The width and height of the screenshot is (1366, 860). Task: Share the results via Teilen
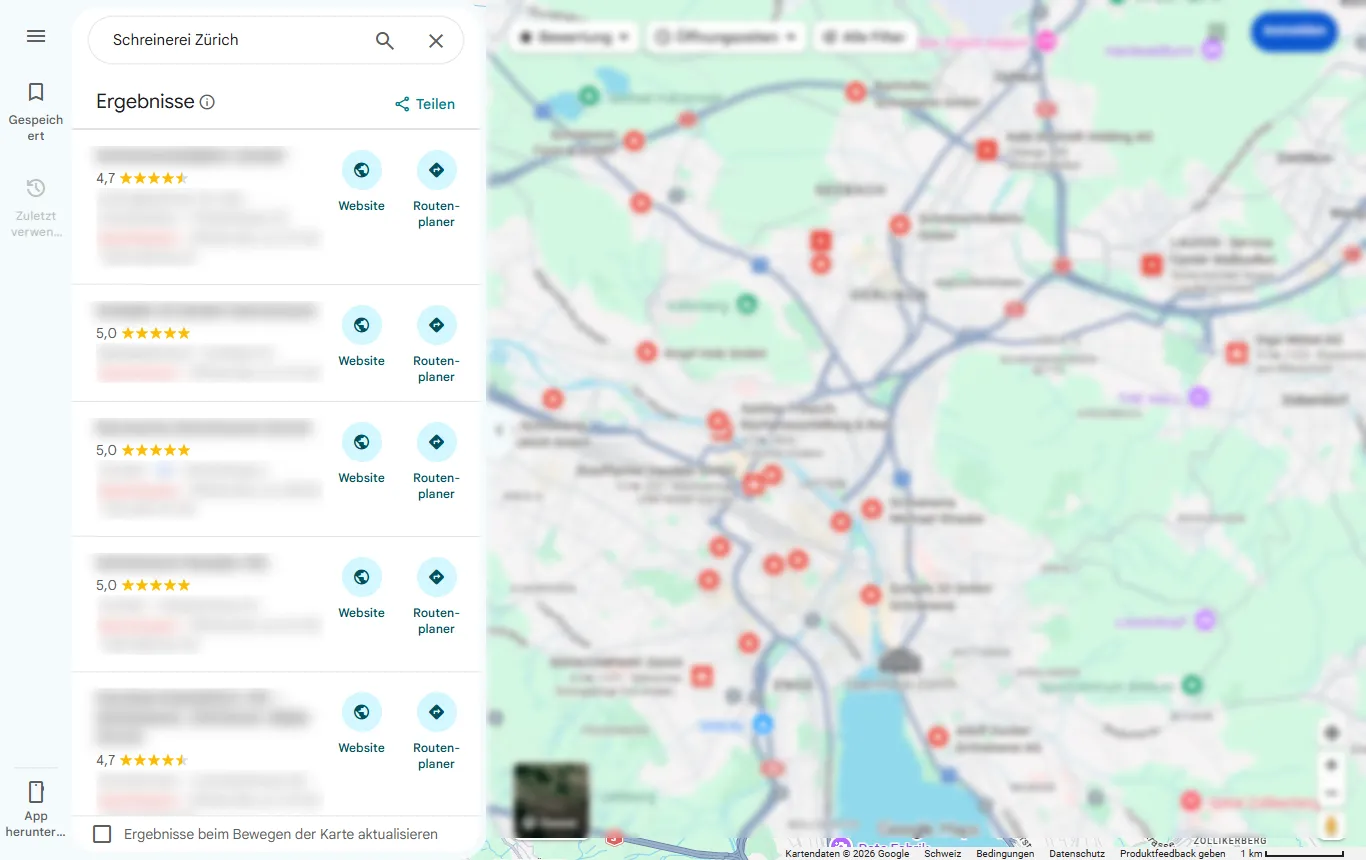click(425, 104)
